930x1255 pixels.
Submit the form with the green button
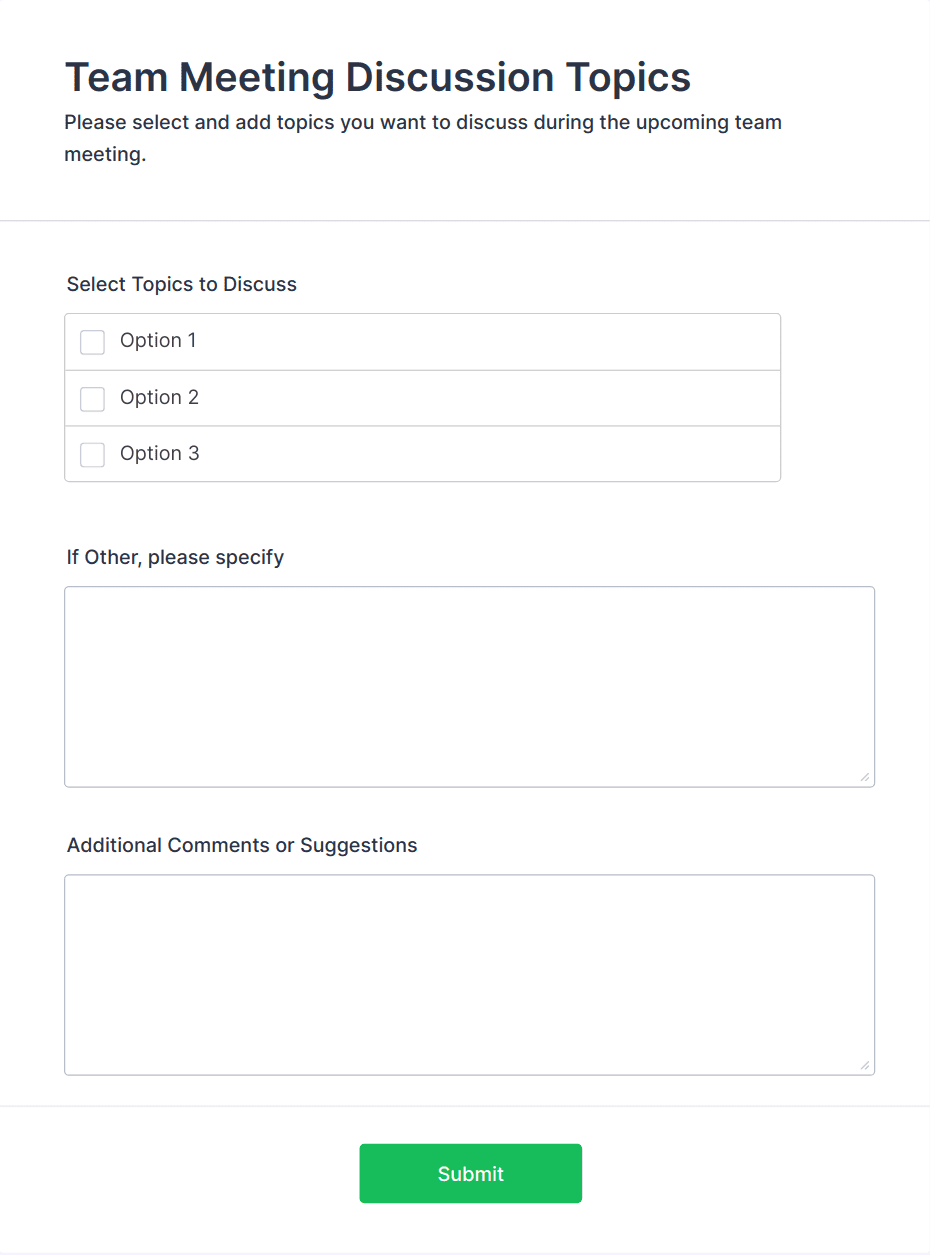470,1173
